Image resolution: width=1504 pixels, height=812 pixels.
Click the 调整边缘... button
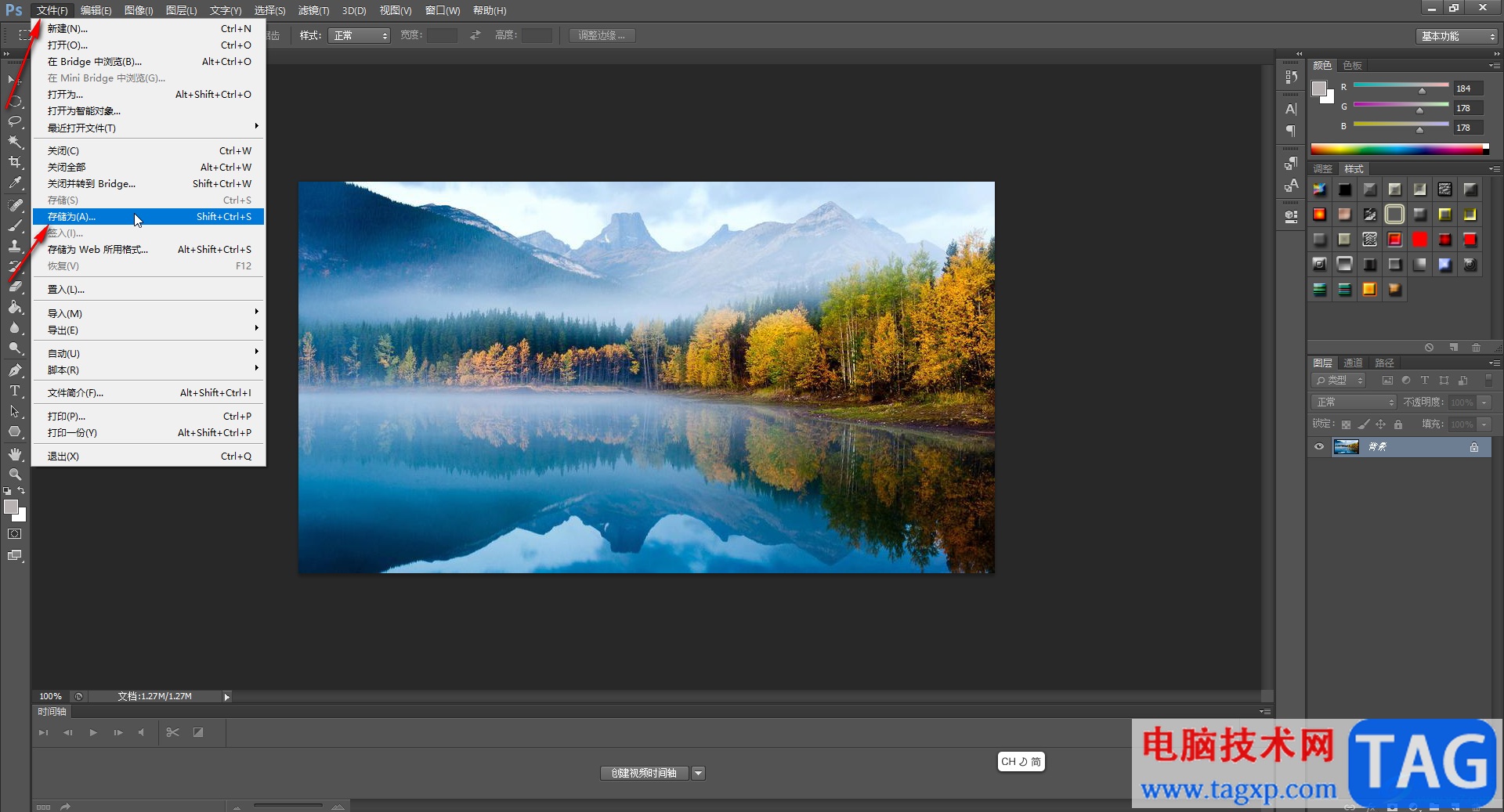(x=602, y=35)
